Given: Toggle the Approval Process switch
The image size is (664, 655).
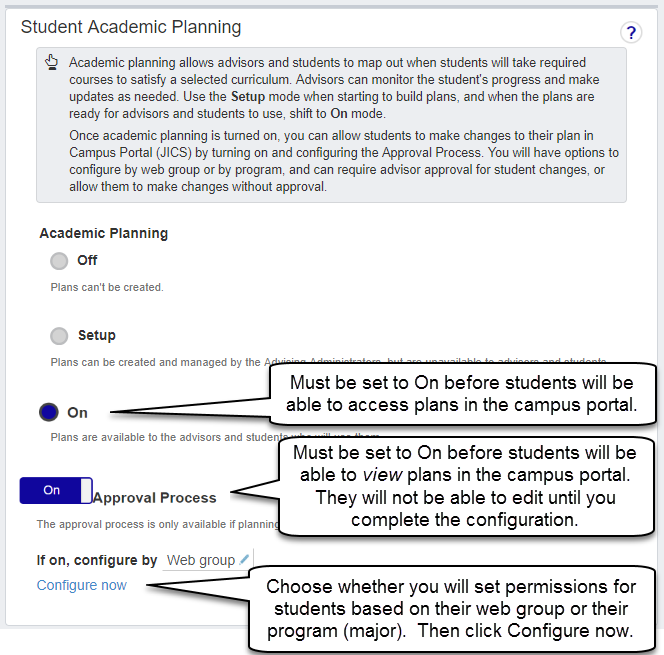Looking at the screenshot, I should coord(55,490).
